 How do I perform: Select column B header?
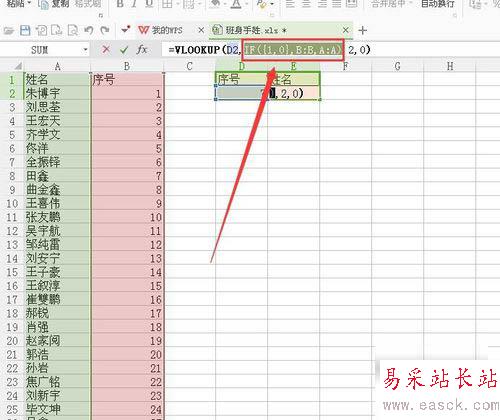point(127,66)
